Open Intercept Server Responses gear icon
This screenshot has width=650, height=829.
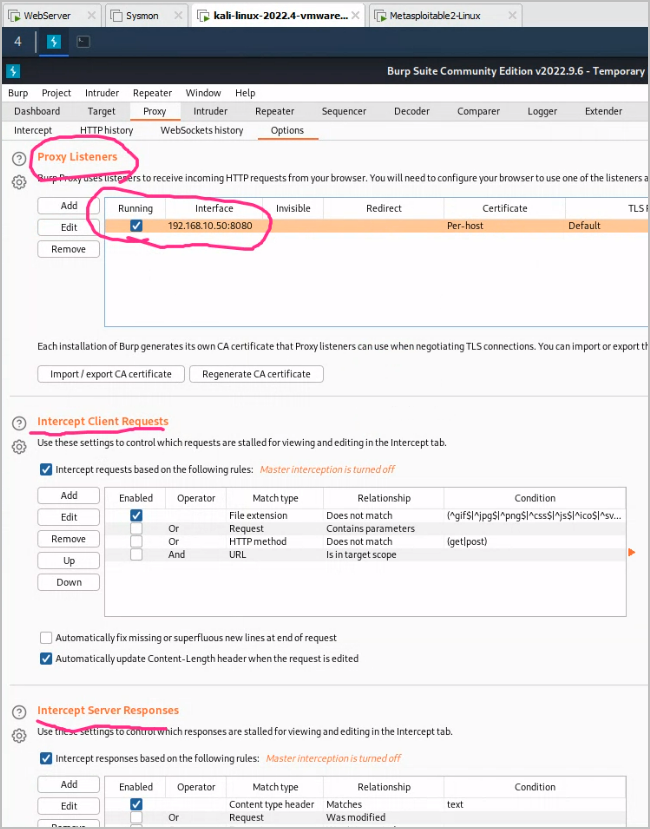point(19,735)
